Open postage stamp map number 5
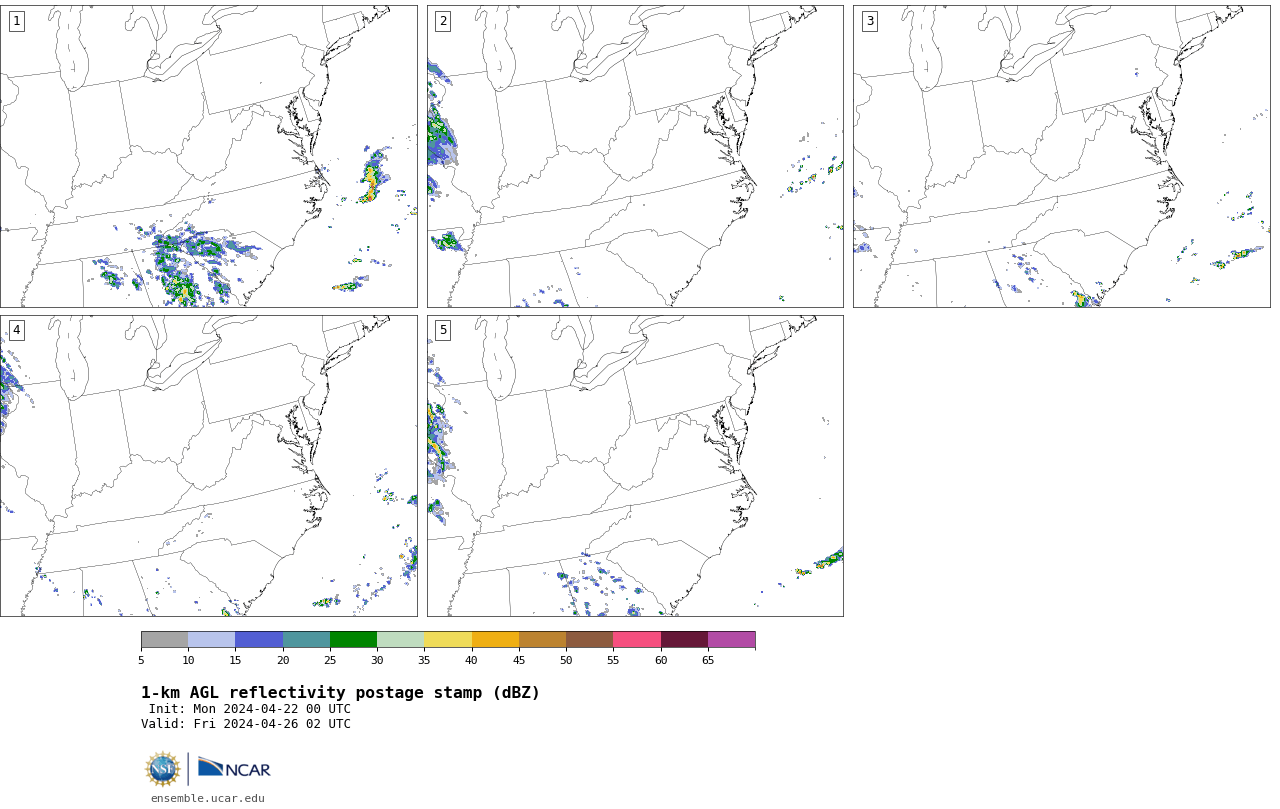The width and height of the screenshot is (1280, 809). (x=635, y=466)
